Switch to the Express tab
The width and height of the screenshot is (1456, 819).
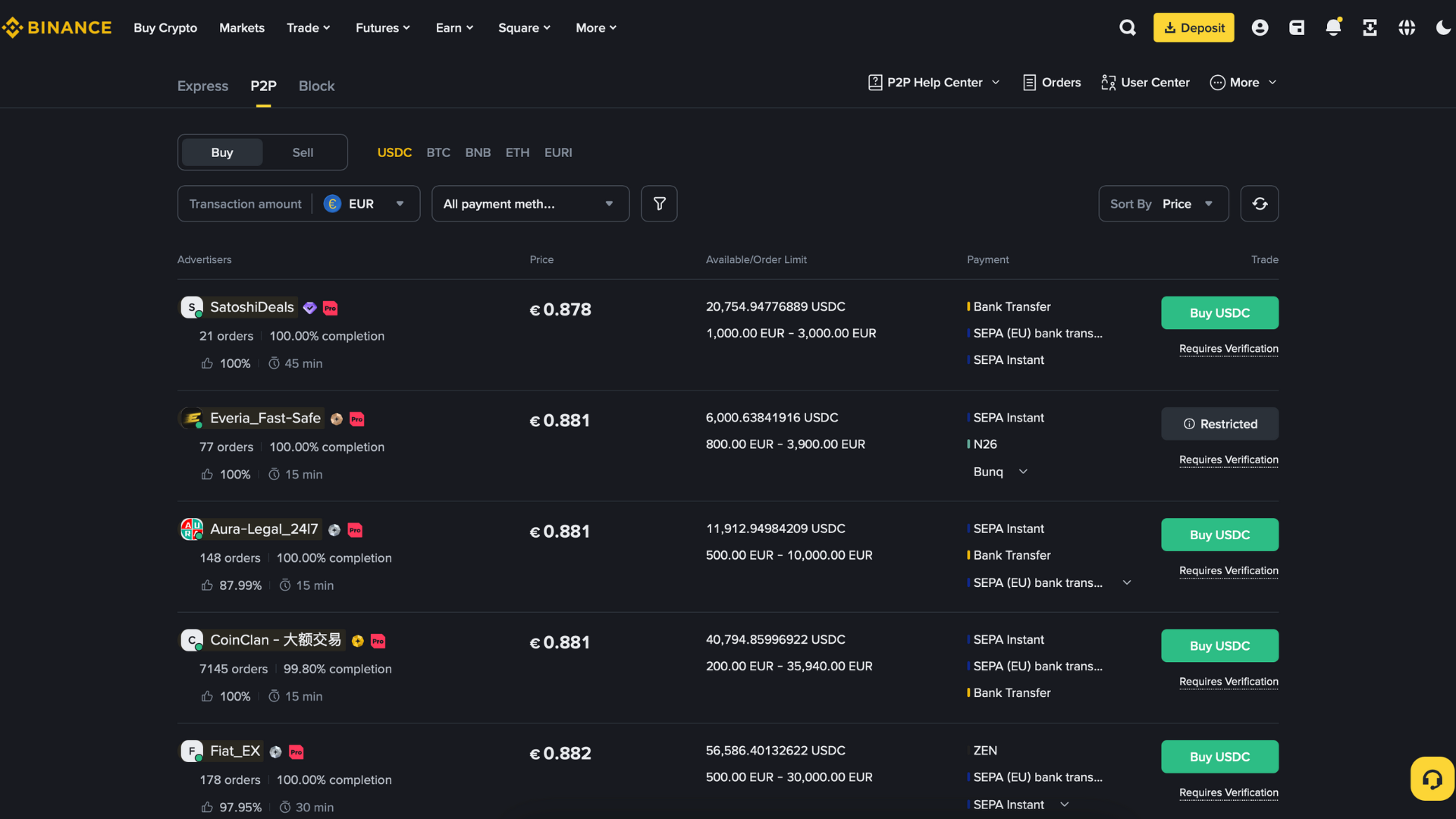tap(202, 86)
